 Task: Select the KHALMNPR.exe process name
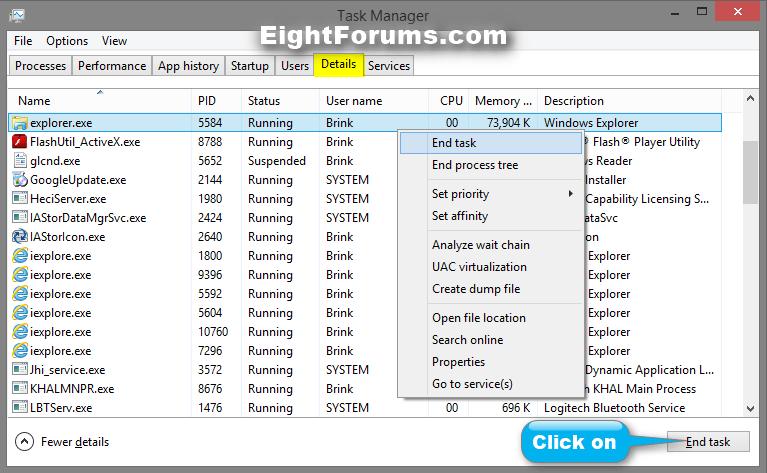(x=72, y=389)
